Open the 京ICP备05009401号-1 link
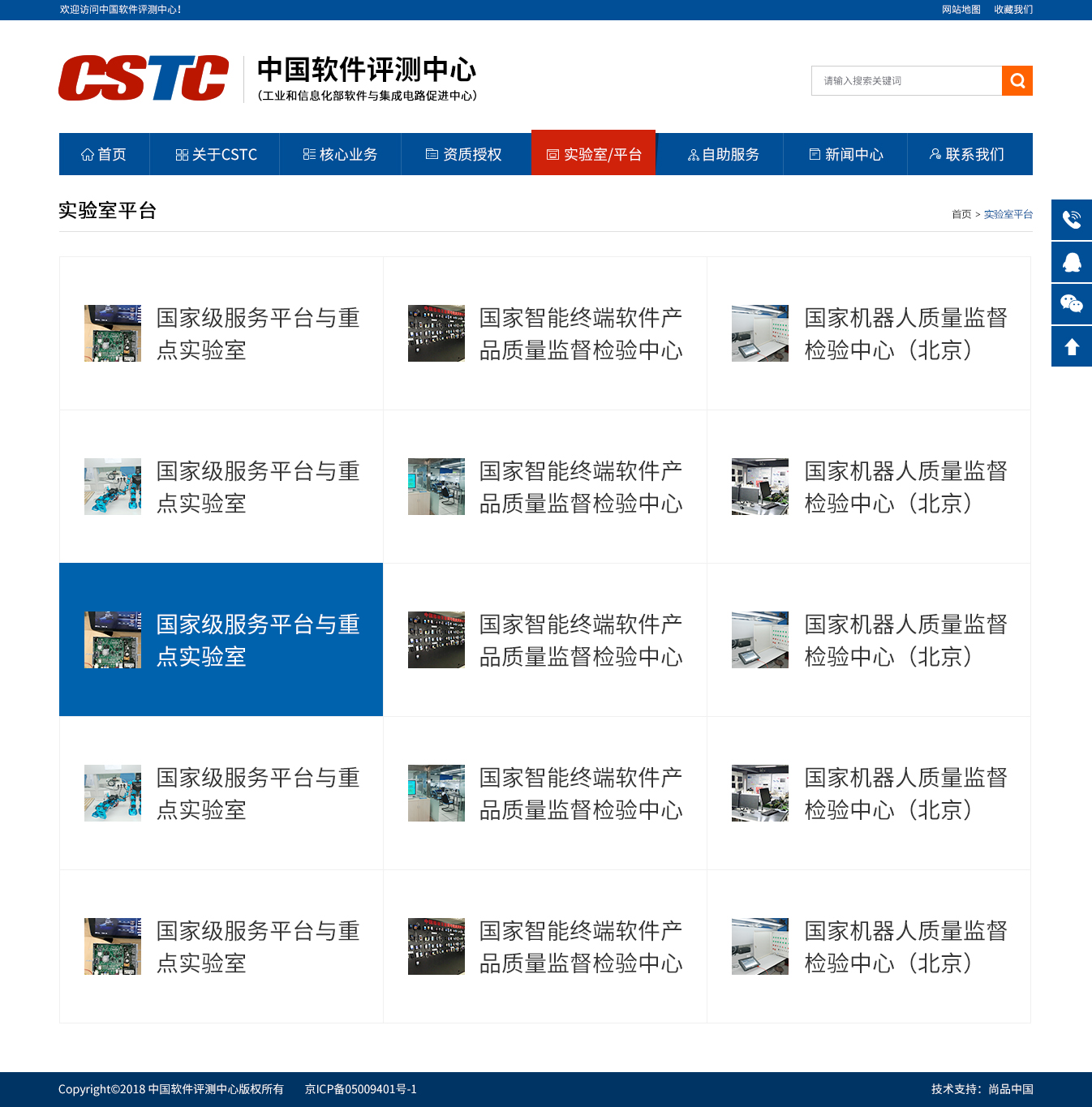Screen dimensions: 1092x1107 click(360, 1089)
